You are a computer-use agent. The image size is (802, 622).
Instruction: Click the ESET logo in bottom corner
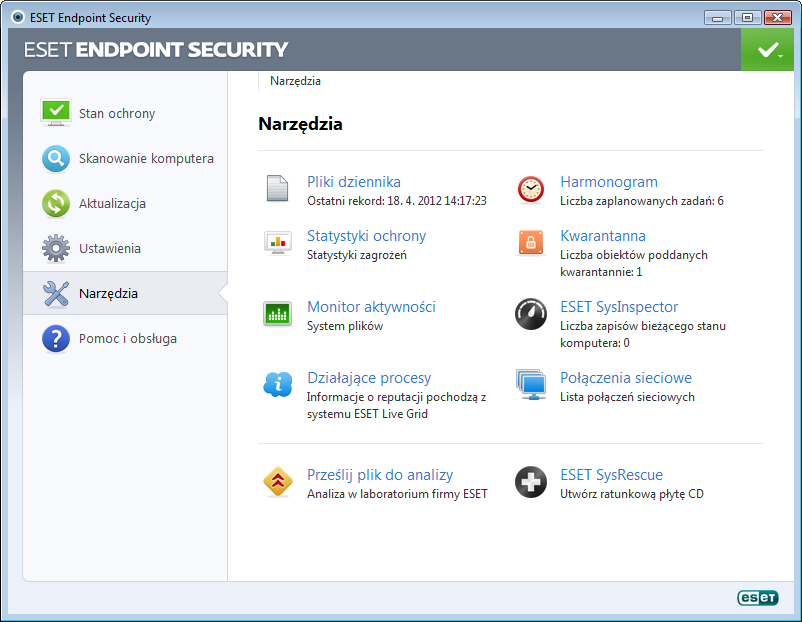pyautogui.click(x=758, y=597)
